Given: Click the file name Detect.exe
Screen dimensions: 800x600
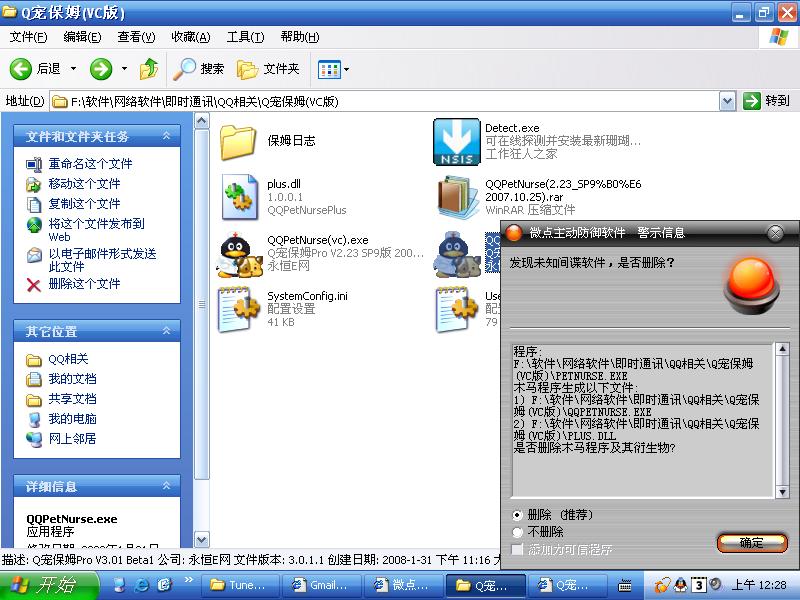Looking at the screenshot, I should click(x=512, y=128).
